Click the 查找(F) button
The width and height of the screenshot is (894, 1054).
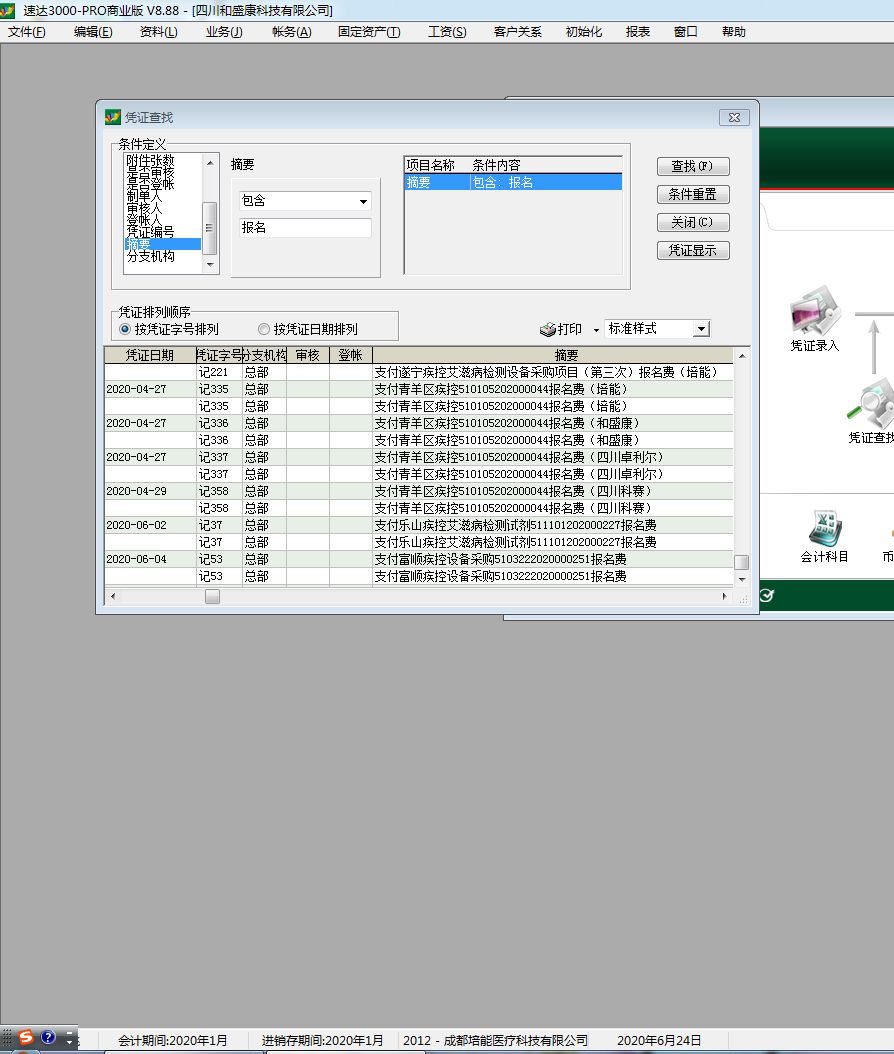coord(692,167)
